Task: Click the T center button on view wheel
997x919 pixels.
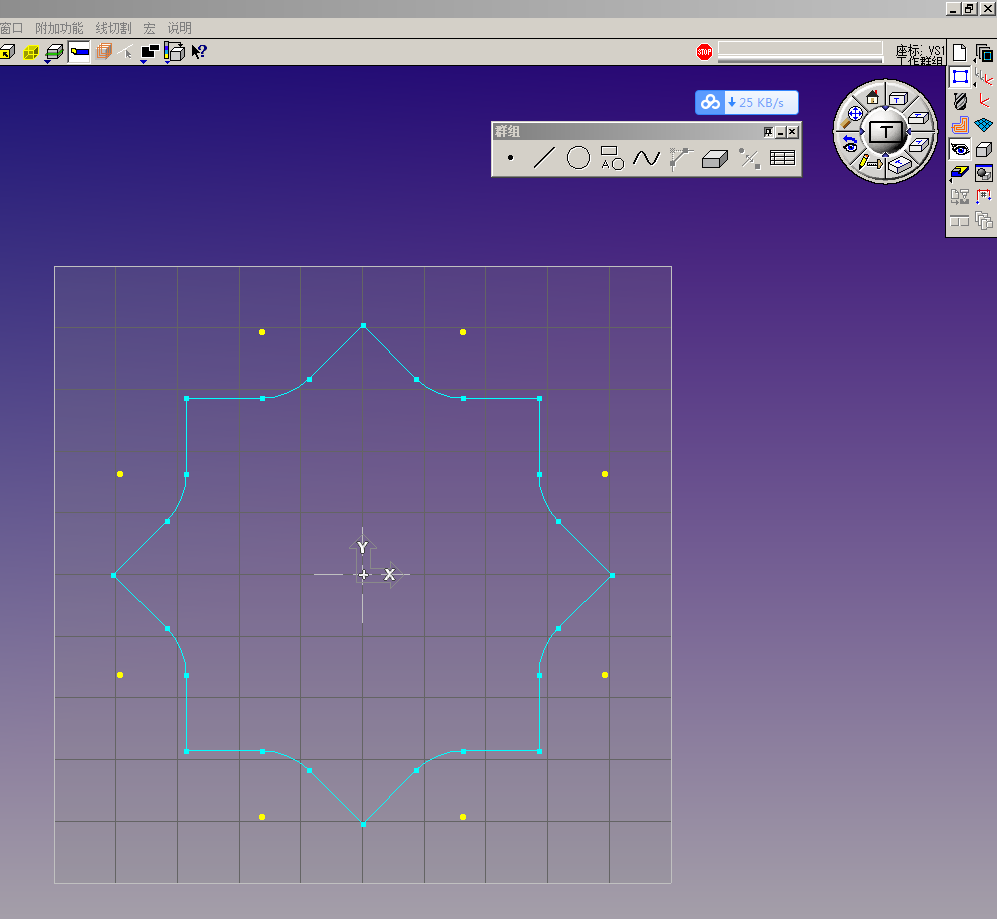Action: [885, 132]
